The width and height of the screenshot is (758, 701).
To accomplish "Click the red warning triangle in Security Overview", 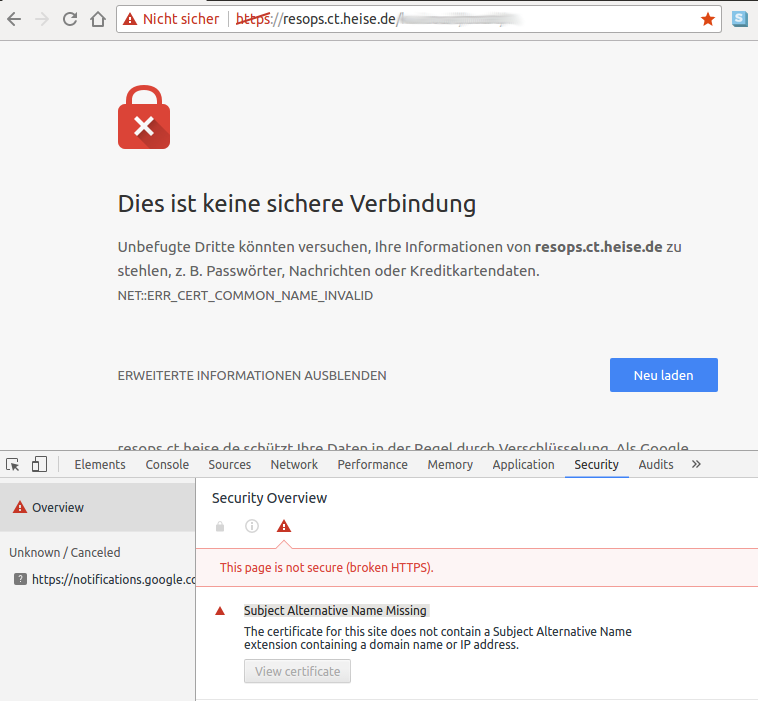I will tap(284, 526).
